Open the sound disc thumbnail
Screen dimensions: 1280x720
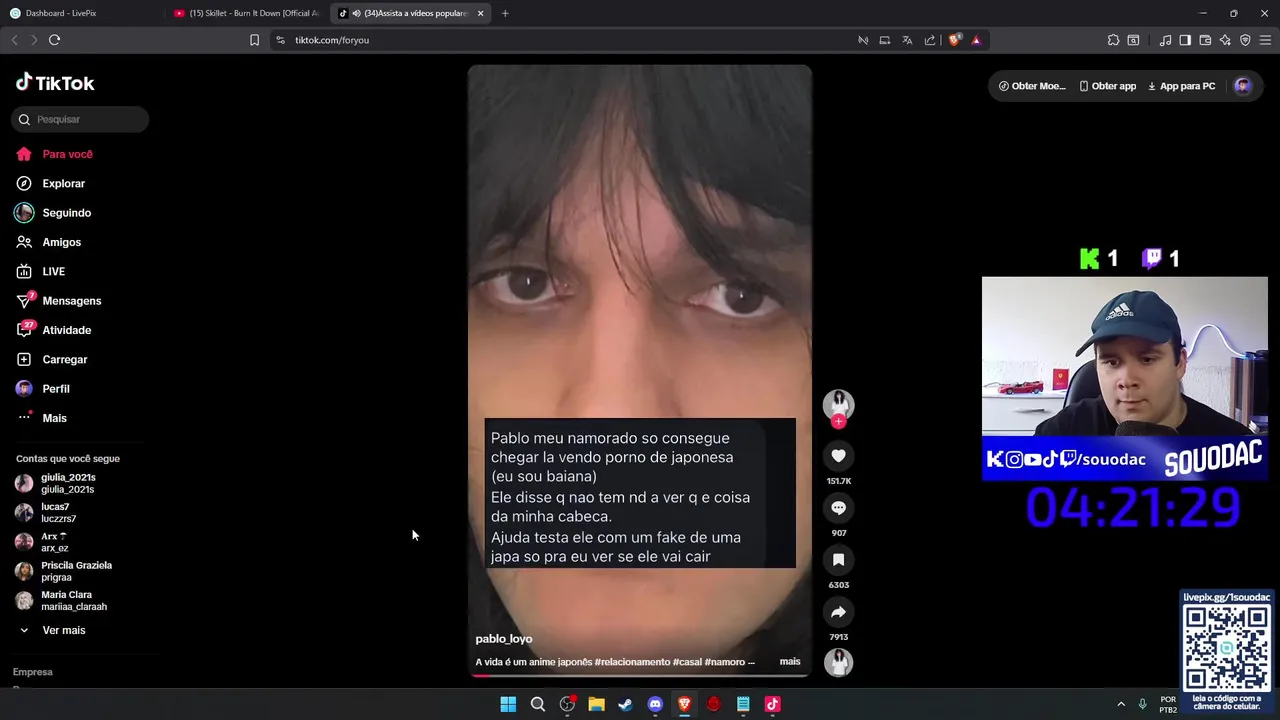pyautogui.click(x=838, y=662)
